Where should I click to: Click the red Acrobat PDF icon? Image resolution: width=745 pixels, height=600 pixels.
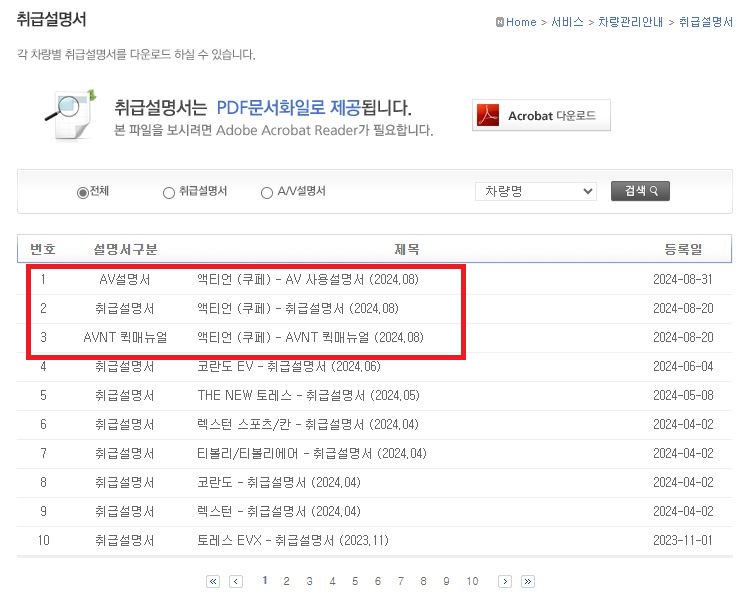click(x=488, y=115)
